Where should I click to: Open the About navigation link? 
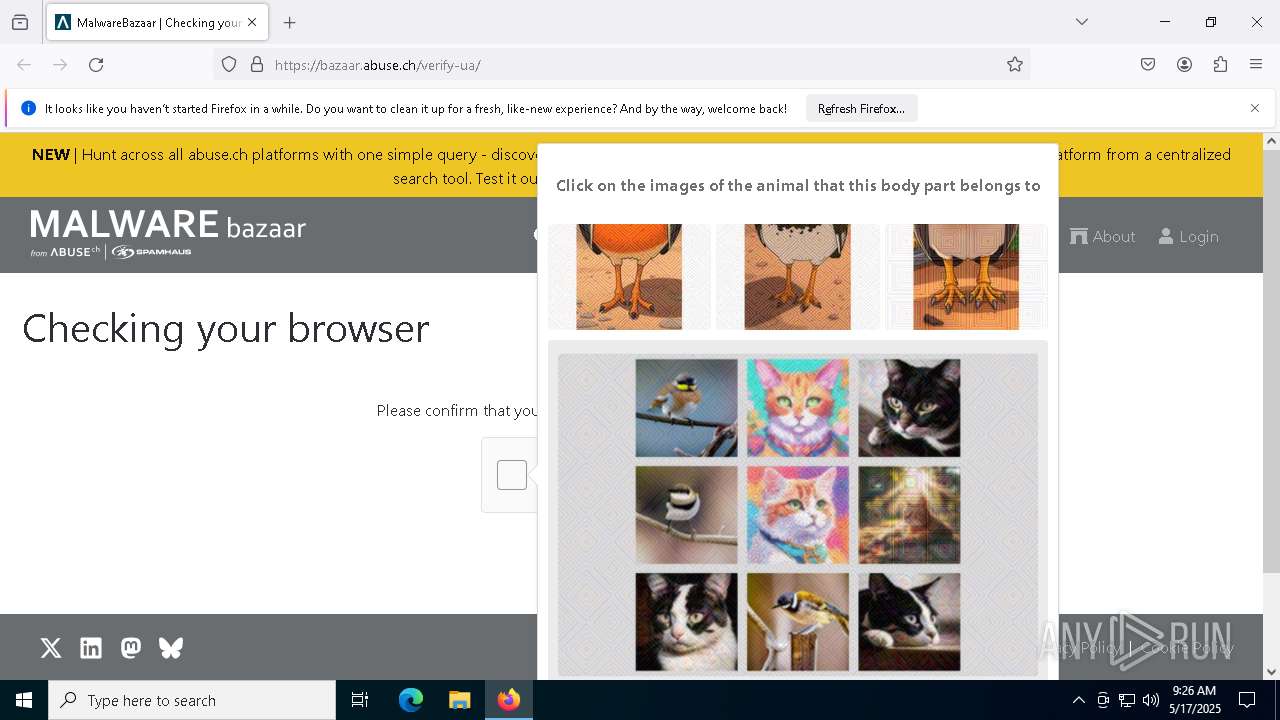click(x=1103, y=237)
